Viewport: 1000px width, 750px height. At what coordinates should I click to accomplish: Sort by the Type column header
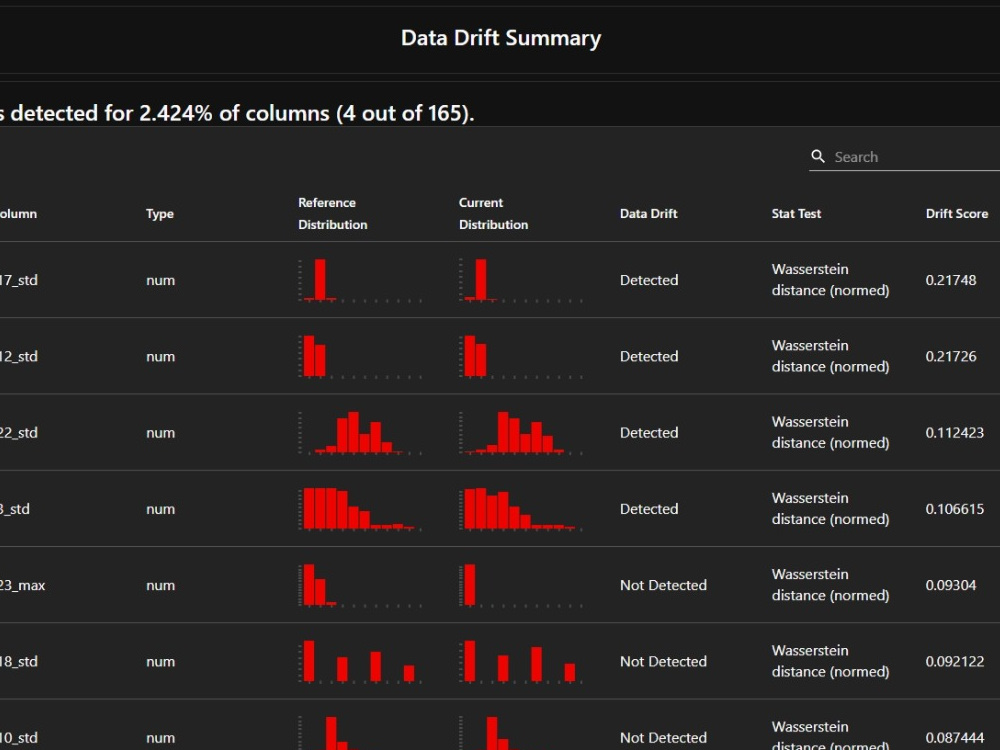click(x=159, y=214)
